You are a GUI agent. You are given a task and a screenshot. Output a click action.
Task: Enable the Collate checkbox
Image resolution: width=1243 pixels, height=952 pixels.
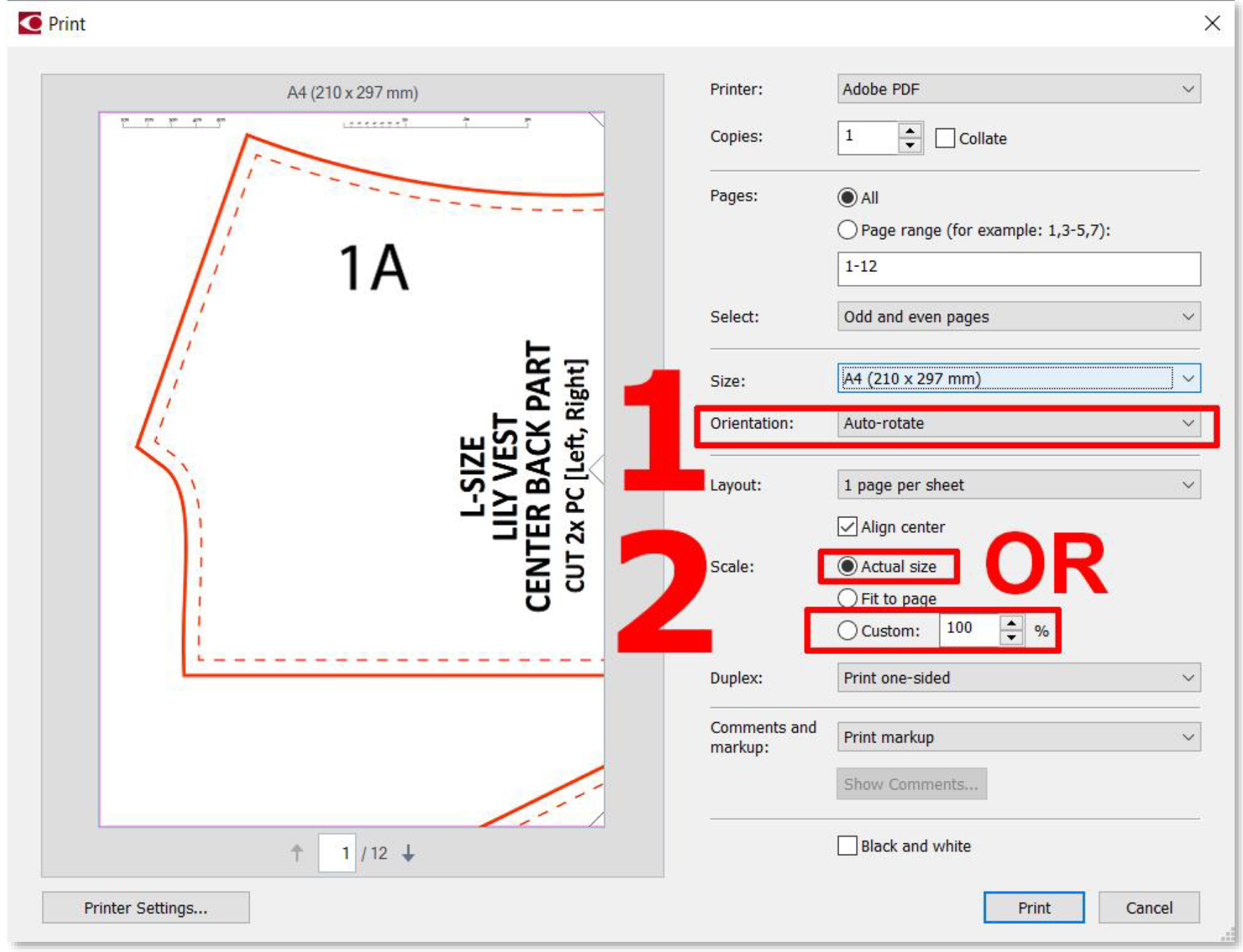pos(945,138)
